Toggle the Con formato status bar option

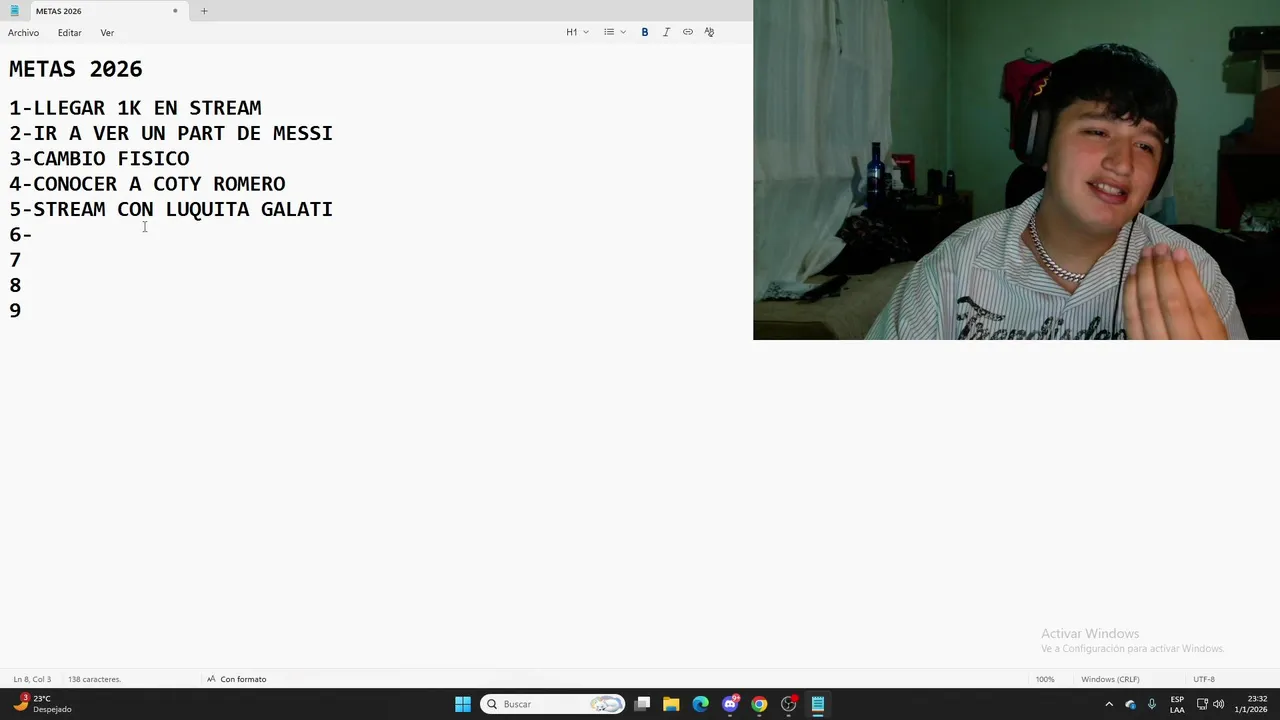[x=237, y=679]
